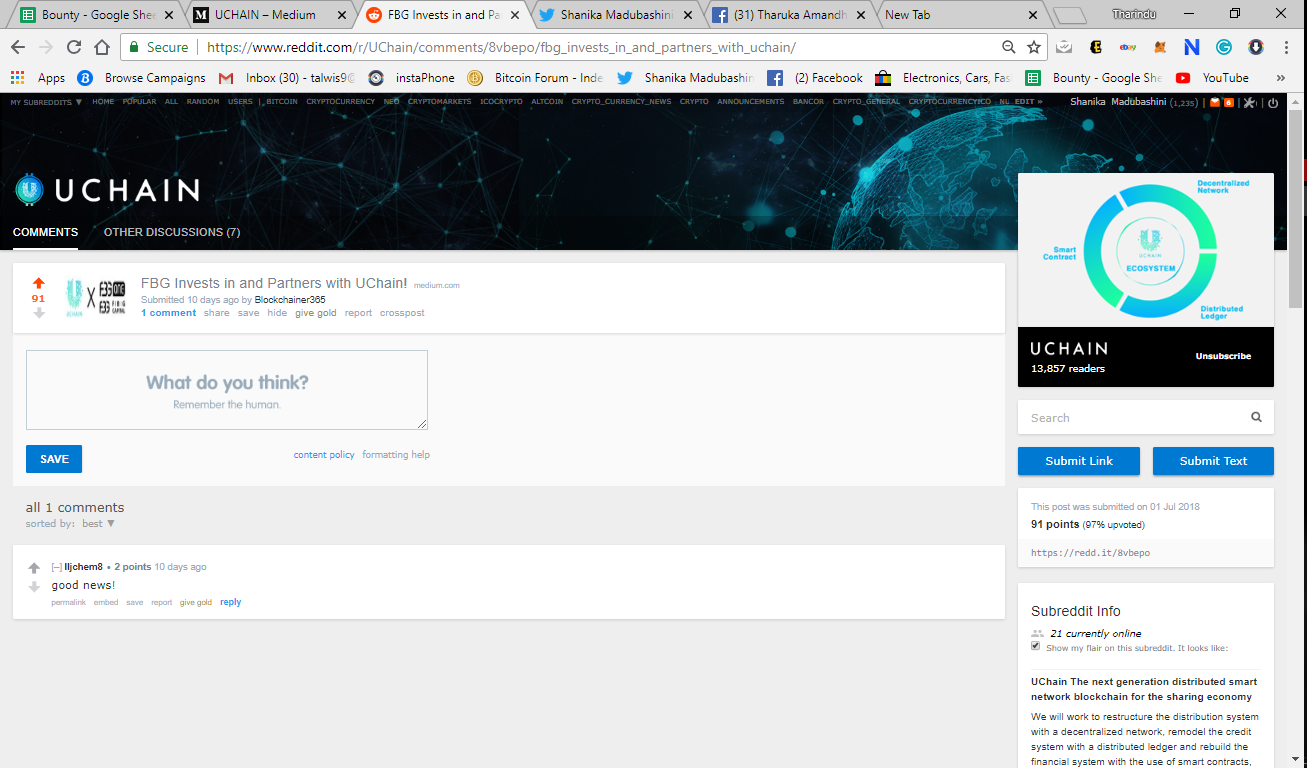
Task: Show more bookmarks with the chevron
Action: 1281,78
